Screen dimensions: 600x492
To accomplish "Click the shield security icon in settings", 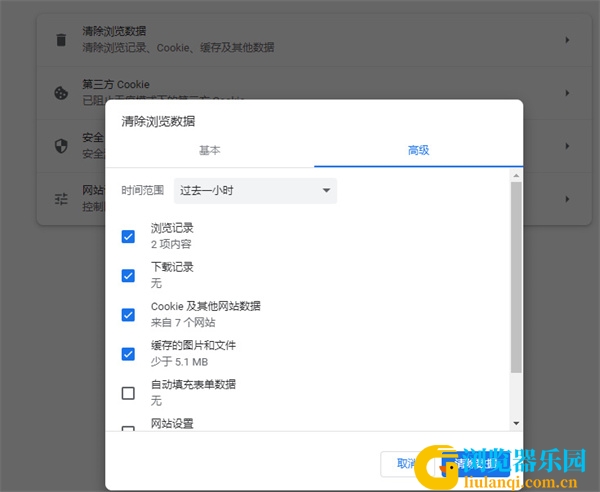I will pyautogui.click(x=61, y=146).
